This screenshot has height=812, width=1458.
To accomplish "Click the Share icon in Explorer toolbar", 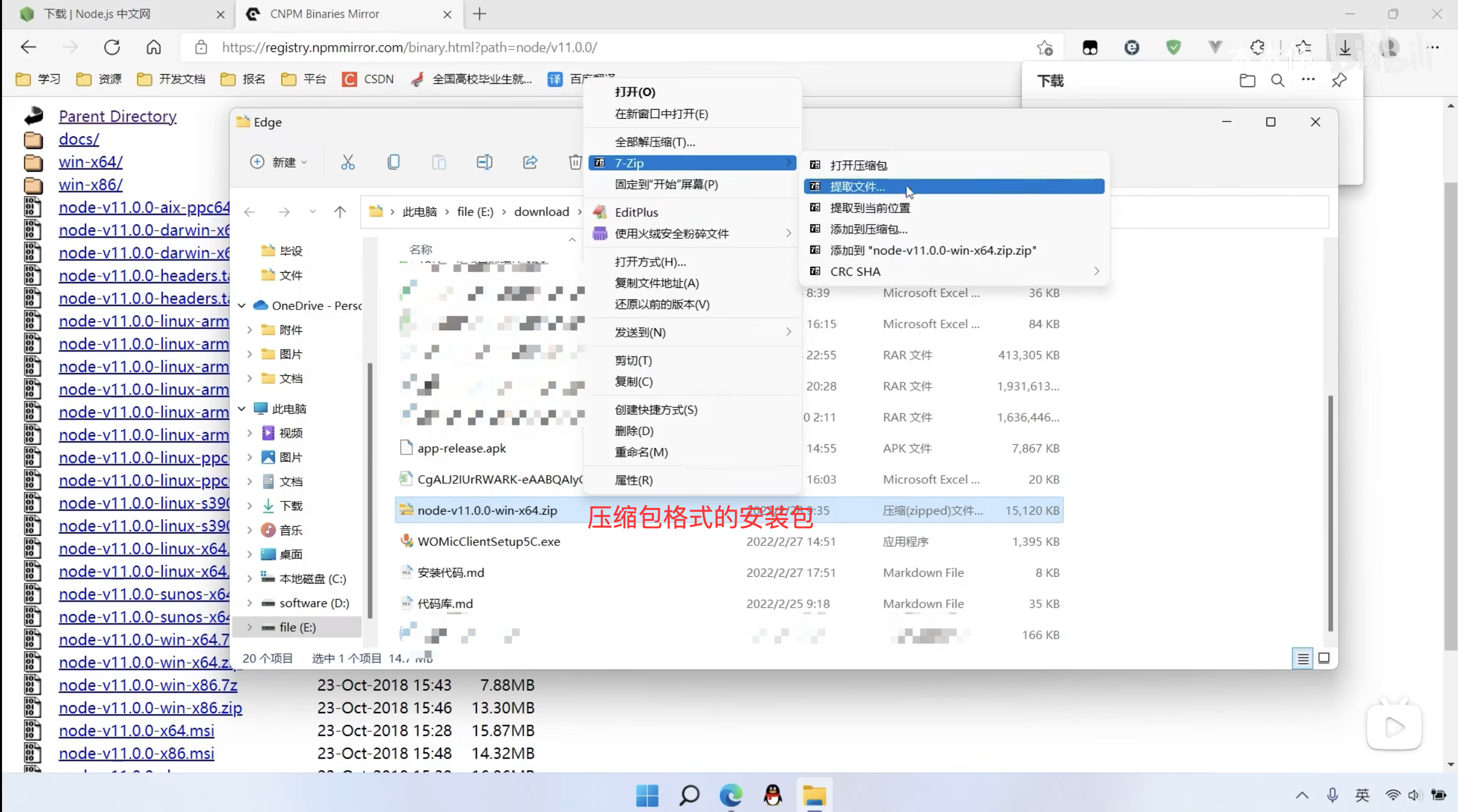I will coord(530,163).
